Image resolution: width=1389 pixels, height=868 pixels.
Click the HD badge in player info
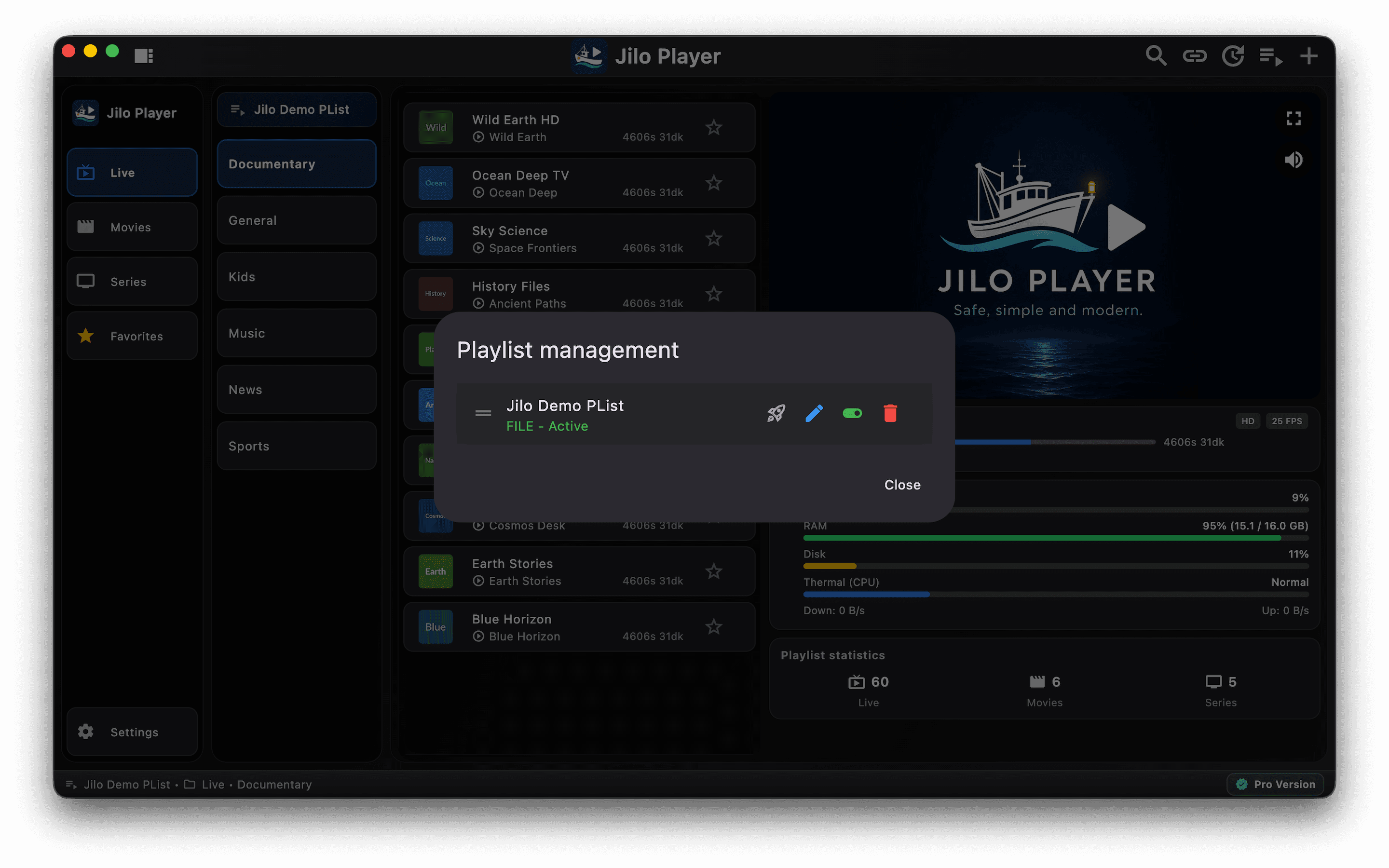click(x=1248, y=421)
